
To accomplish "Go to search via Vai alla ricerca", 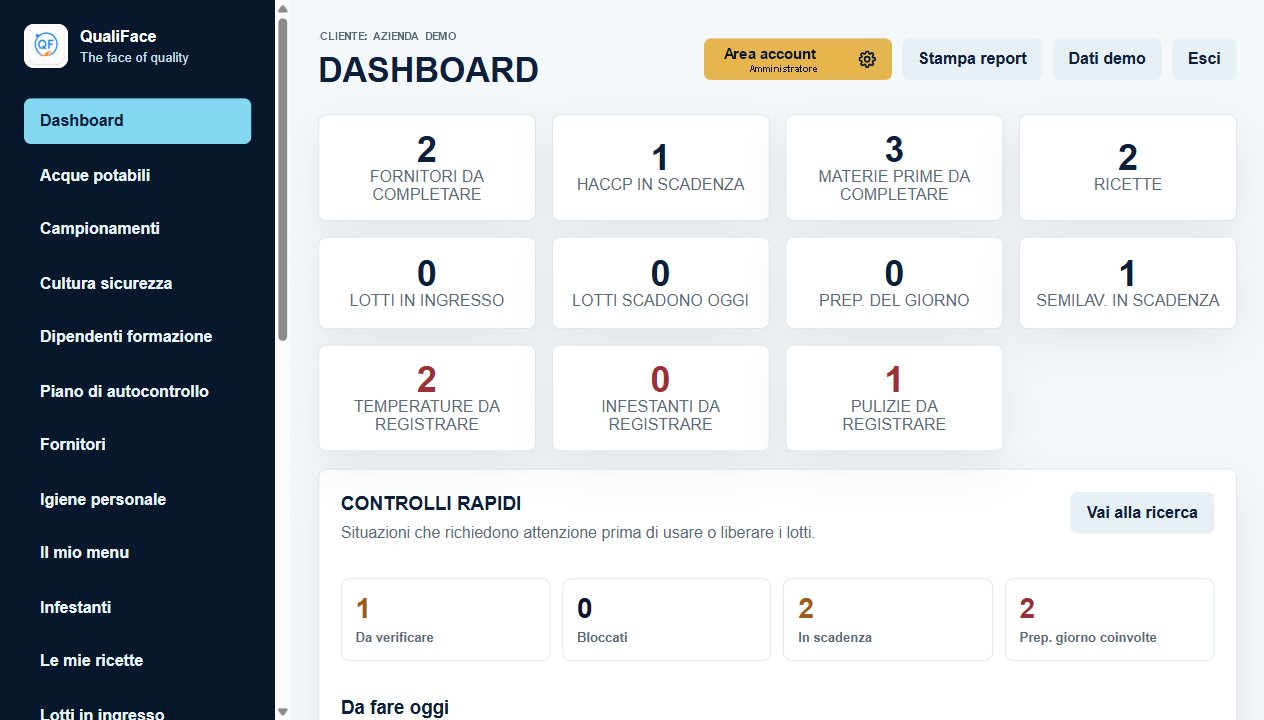I will [1142, 512].
